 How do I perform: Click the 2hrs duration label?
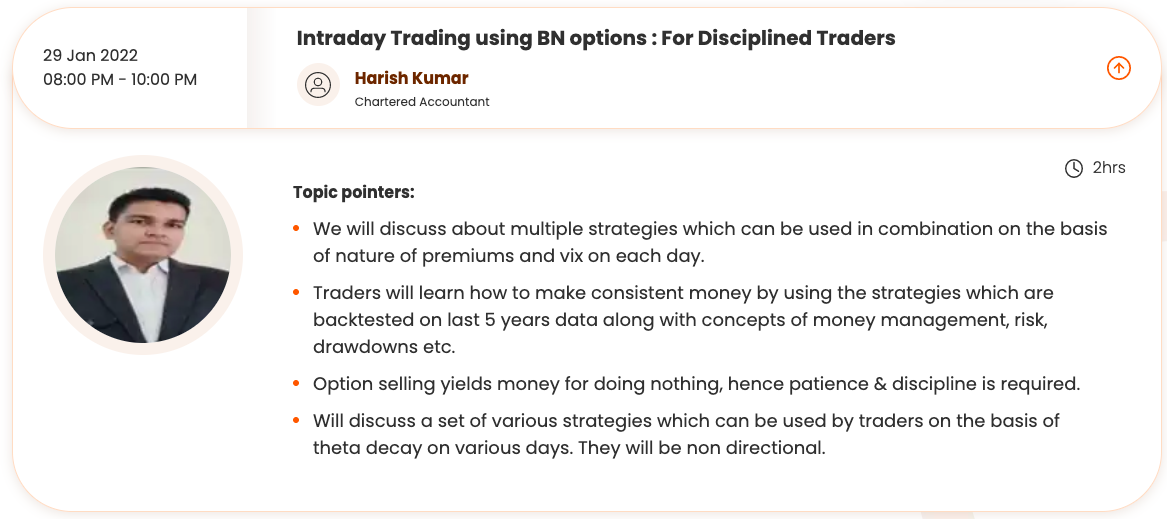click(1109, 168)
